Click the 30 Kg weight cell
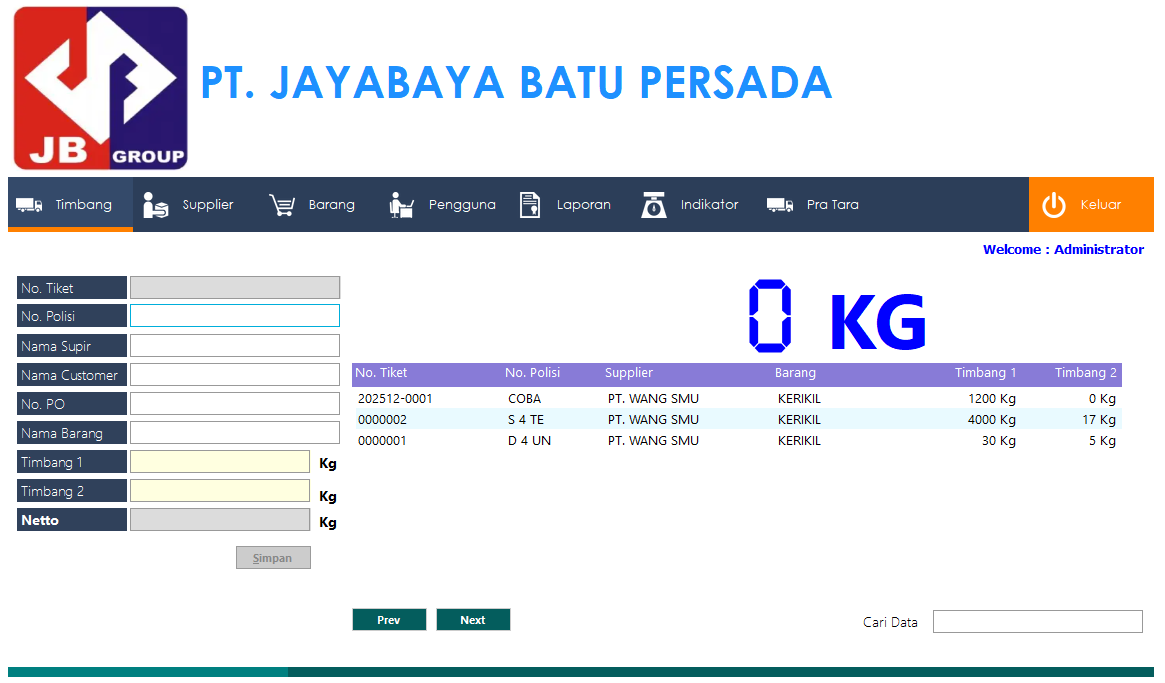Viewport: 1165px width, 683px height. coord(999,441)
